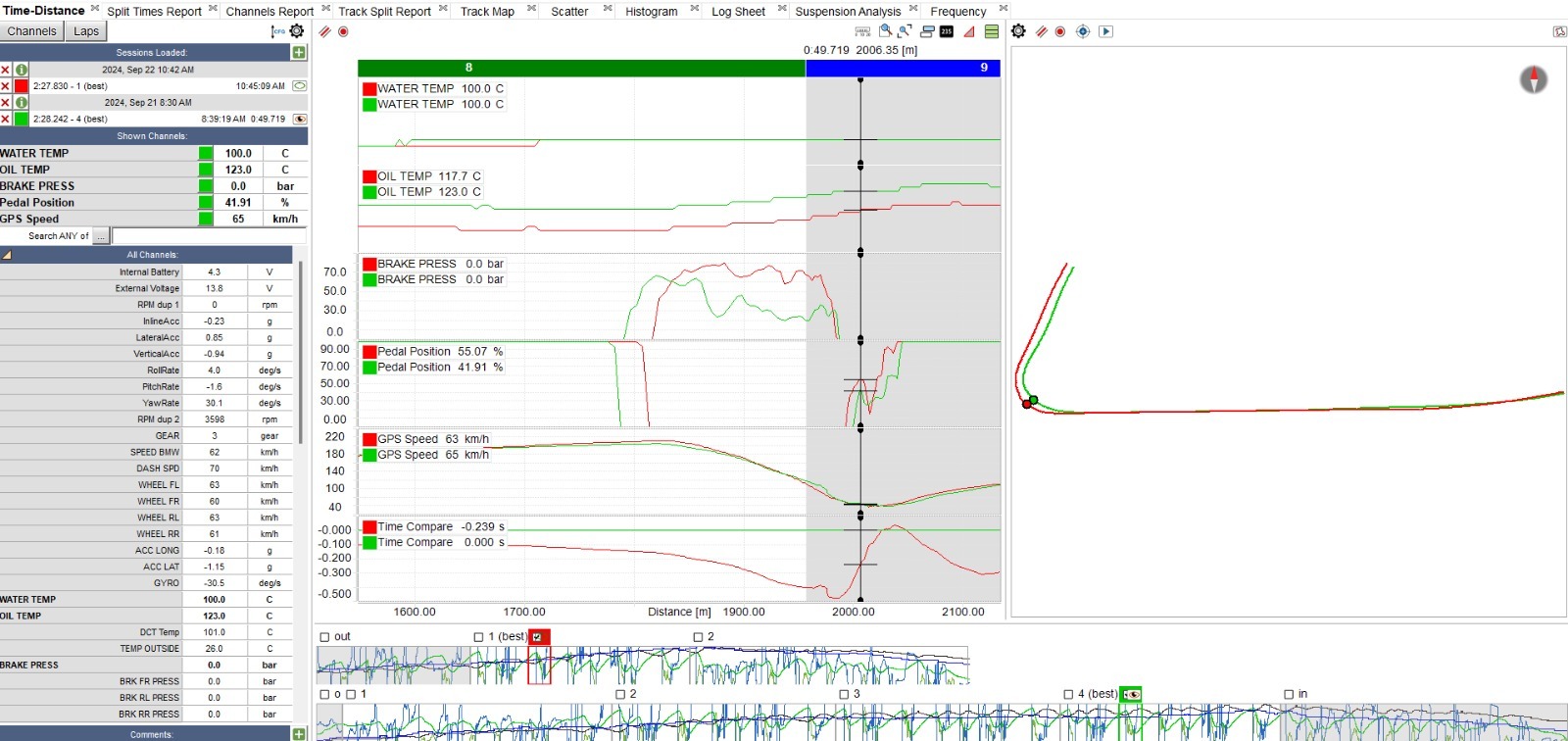1568x741 pixels.
Task: Select the BRK FR PRESS channel row
Action: (x=147, y=681)
